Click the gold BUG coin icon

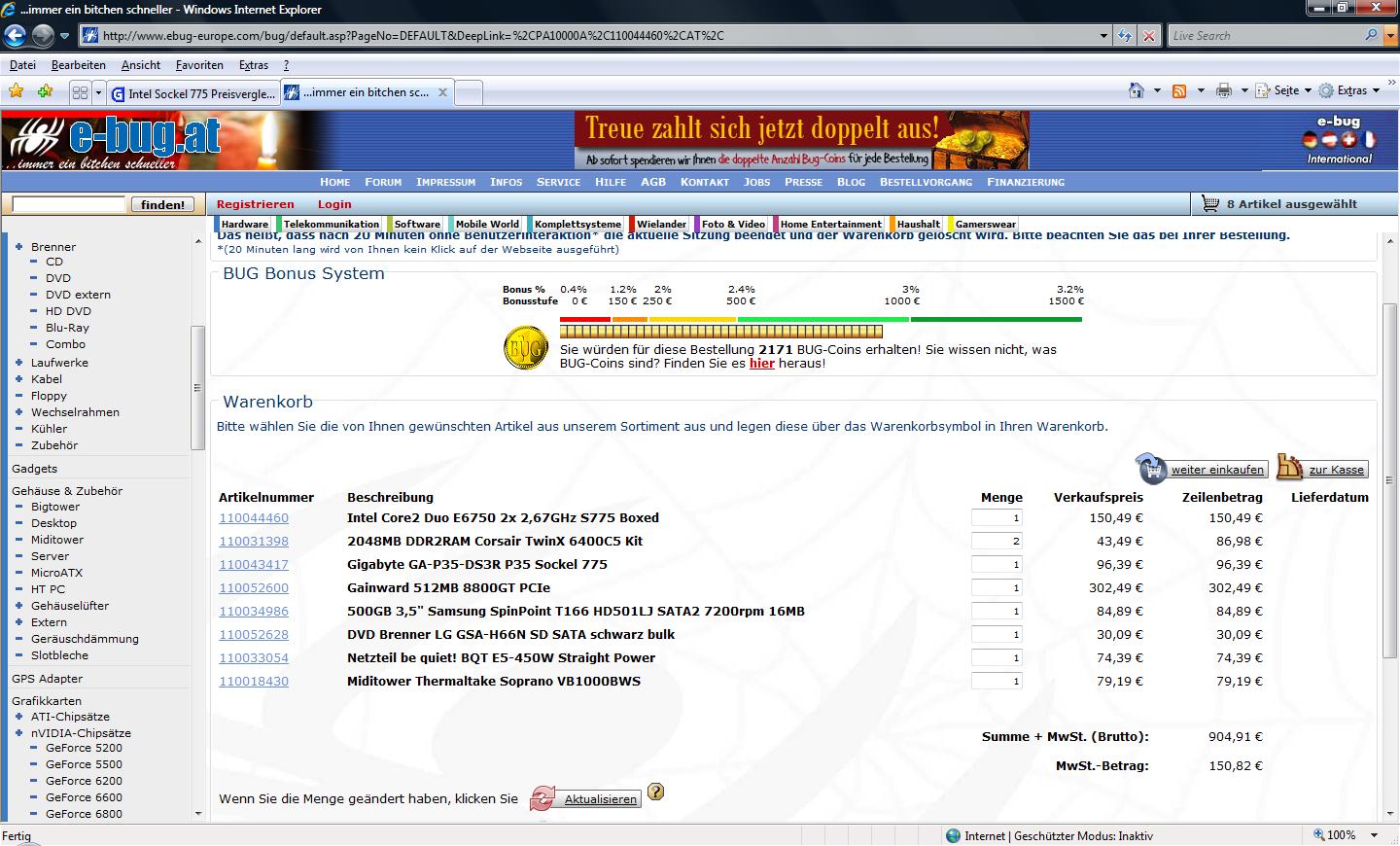click(x=526, y=347)
